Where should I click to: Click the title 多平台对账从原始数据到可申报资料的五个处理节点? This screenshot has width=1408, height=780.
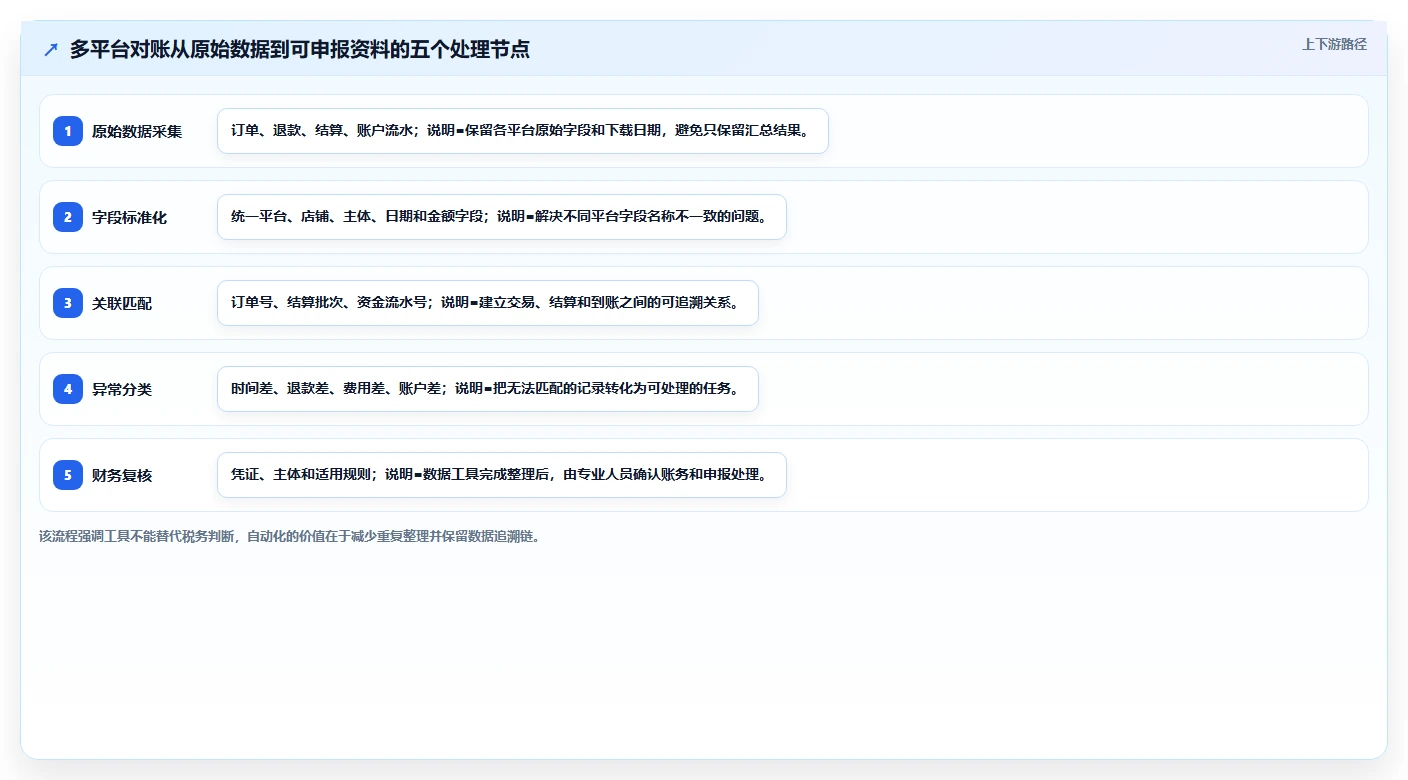coord(300,50)
